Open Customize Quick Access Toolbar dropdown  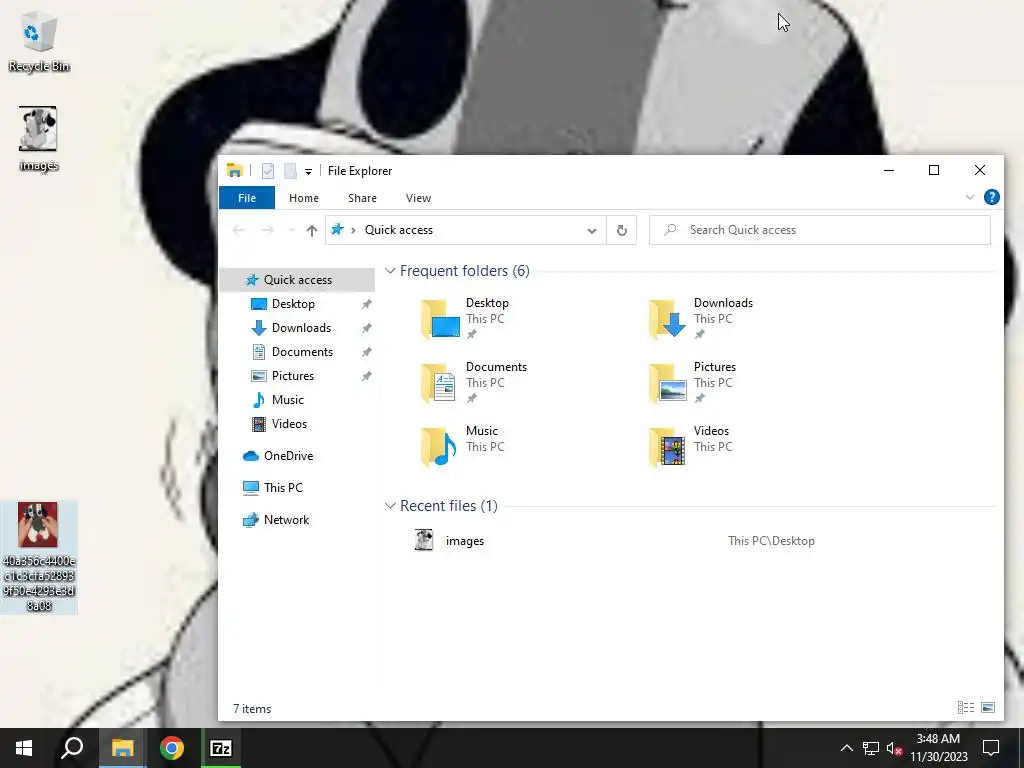308,172
